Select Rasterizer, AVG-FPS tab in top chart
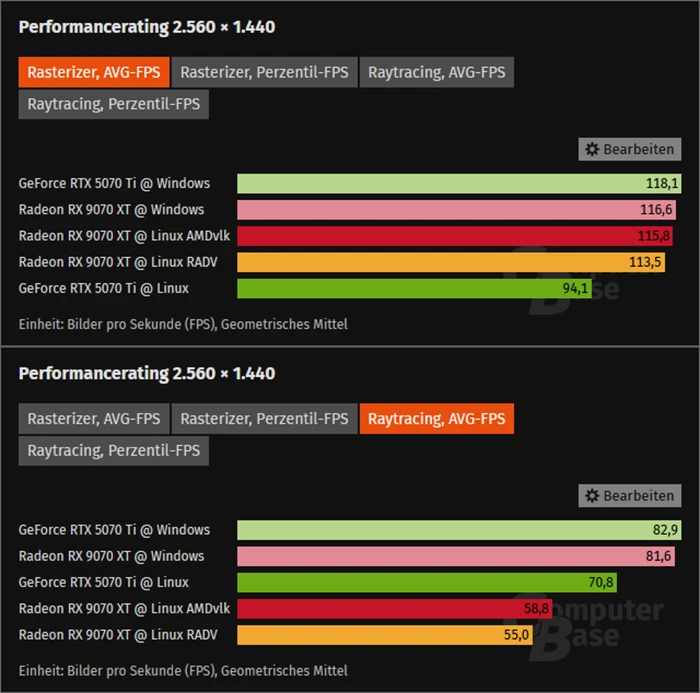Viewport: 700px width, 693px height. [x=94, y=72]
